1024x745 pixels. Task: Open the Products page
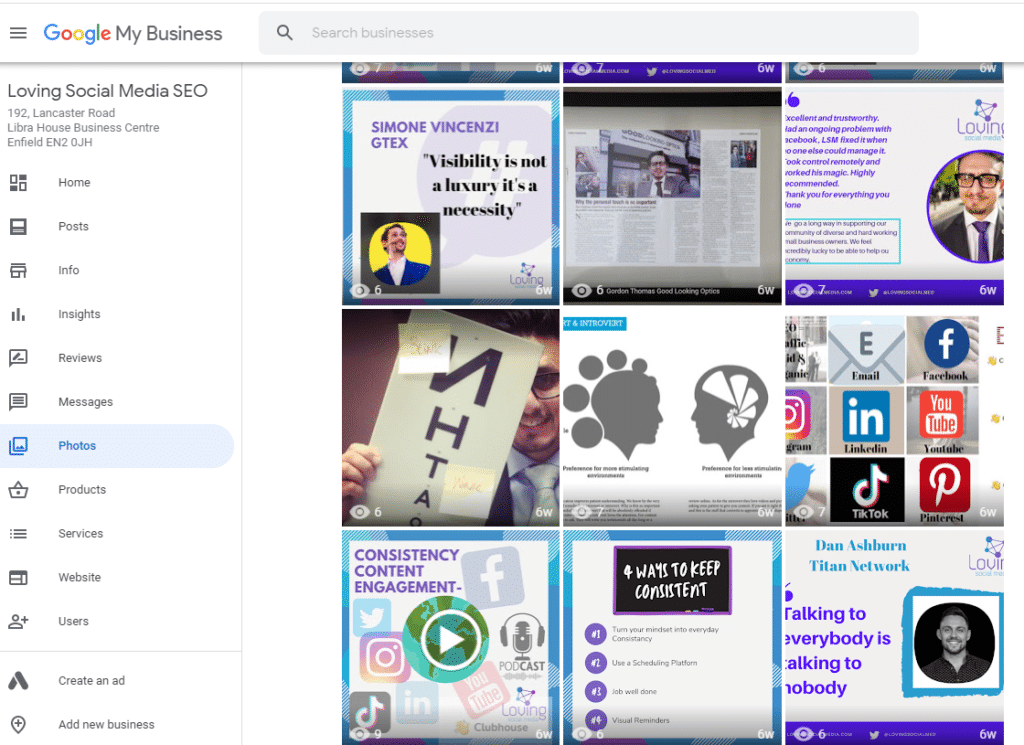(82, 490)
